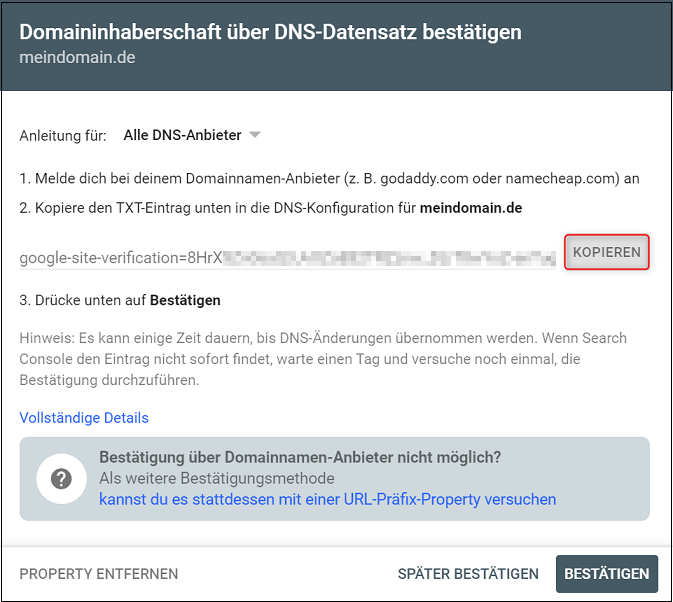
Task: Click step 1 about Domainnamen-Anbieter login
Action: pyautogui.click(x=329, y=179)
